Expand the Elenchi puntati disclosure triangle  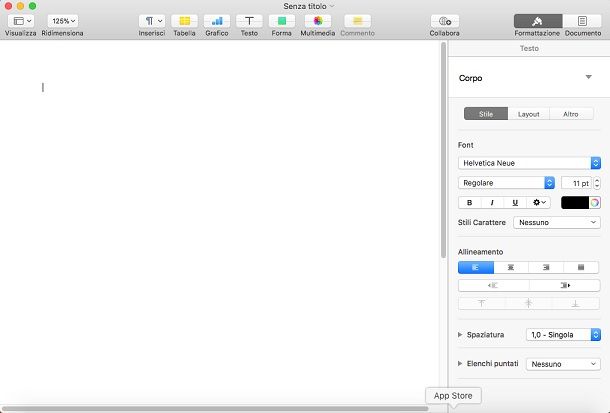tap(460, 364)
